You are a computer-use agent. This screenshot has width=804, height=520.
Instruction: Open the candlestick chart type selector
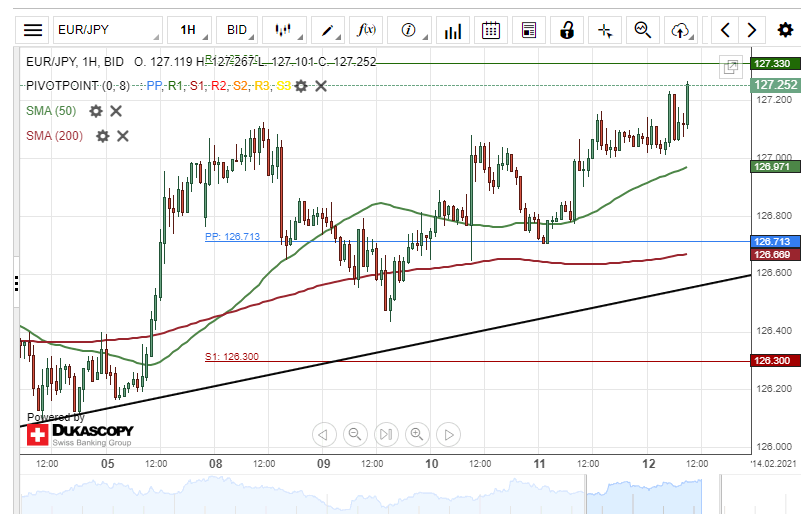(x=284, y=30)
